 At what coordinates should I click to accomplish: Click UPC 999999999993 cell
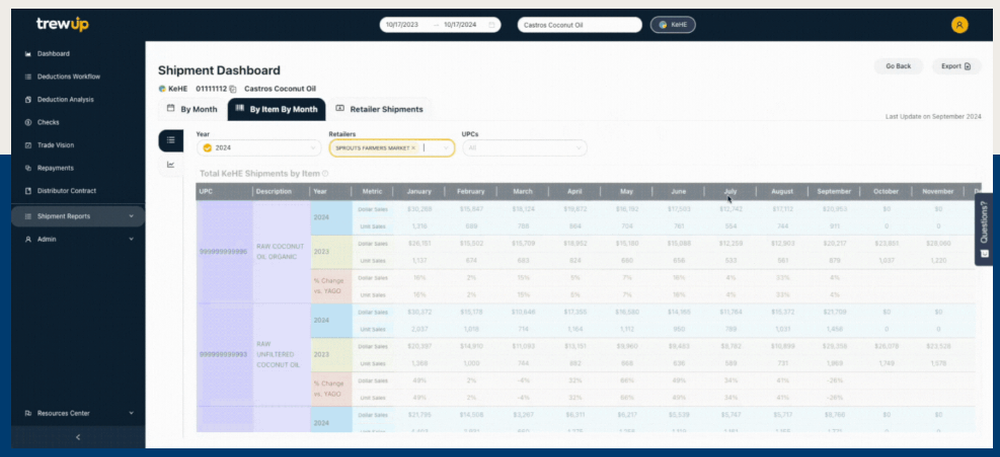pos(224,354)
